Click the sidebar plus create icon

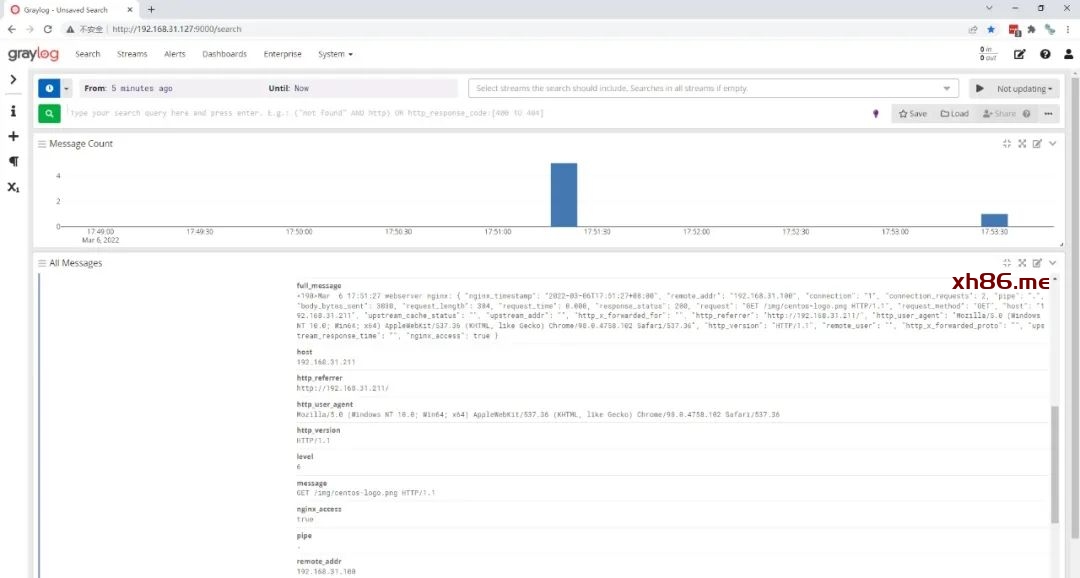pyautogui.click(x=13, y=136)
